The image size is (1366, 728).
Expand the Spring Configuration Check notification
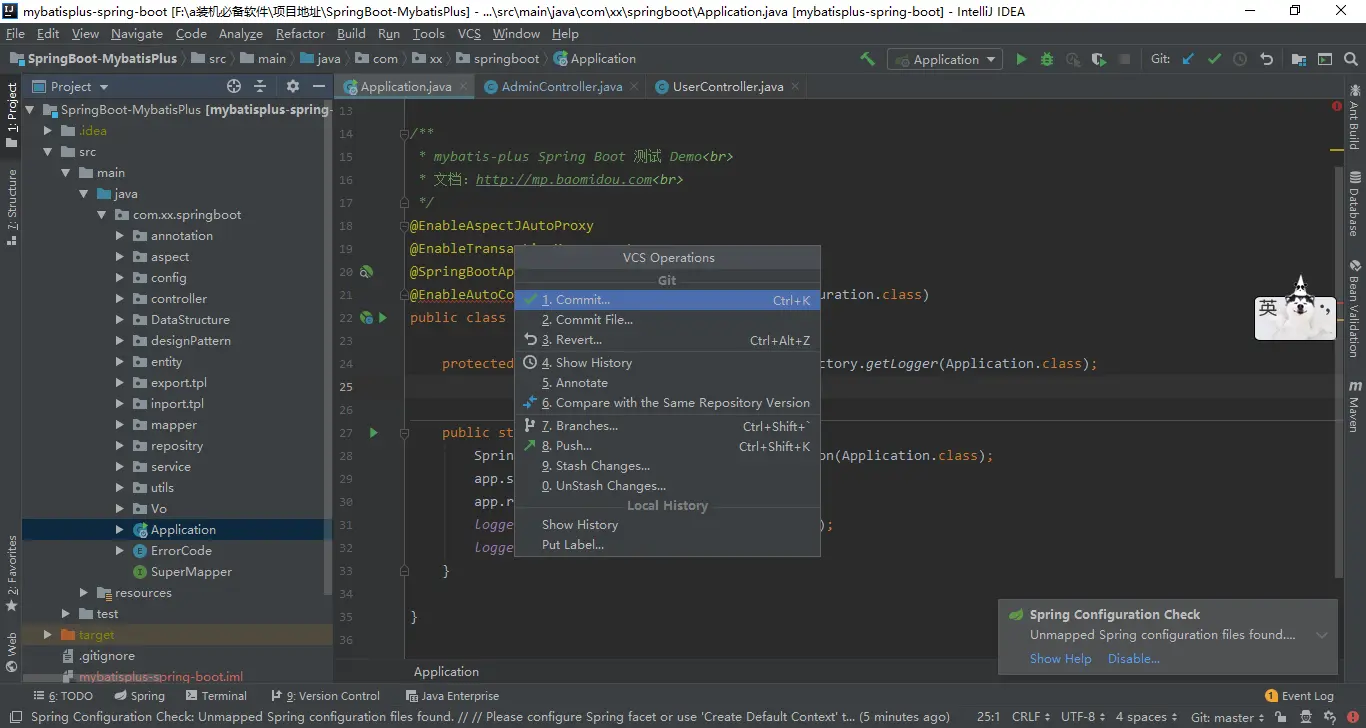[1322, 636]
